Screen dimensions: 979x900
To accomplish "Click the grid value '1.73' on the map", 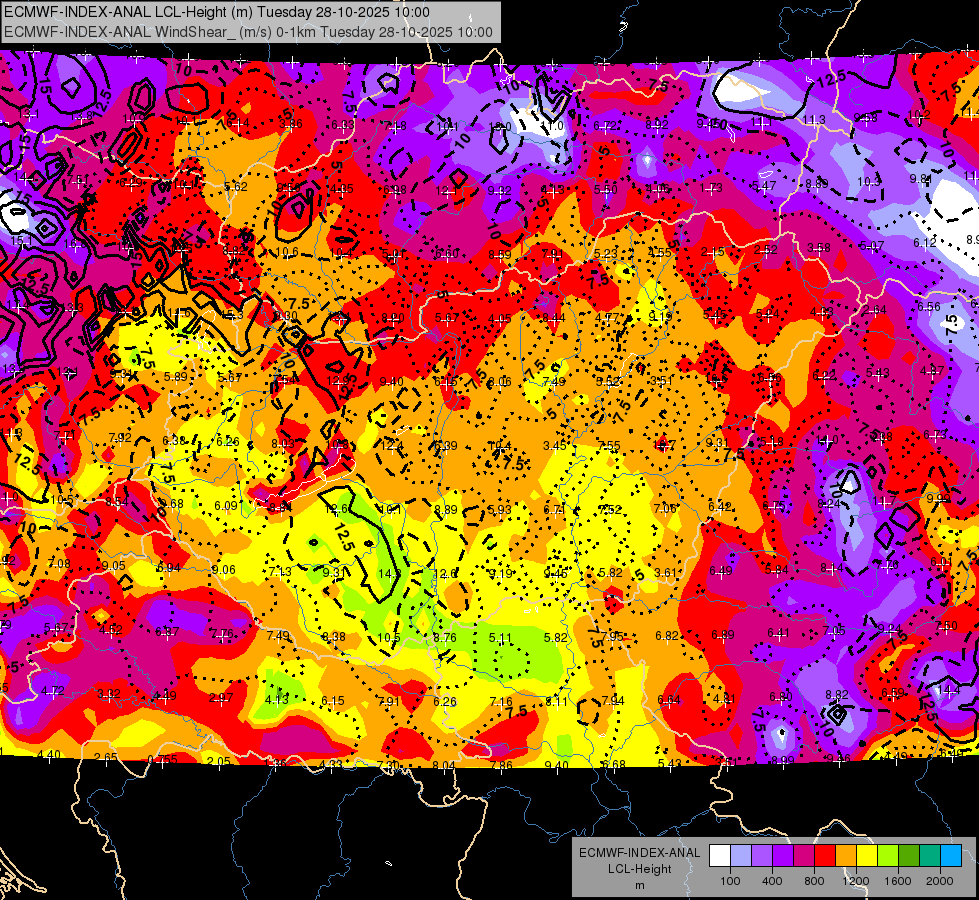I will click(x=711, y=187).
